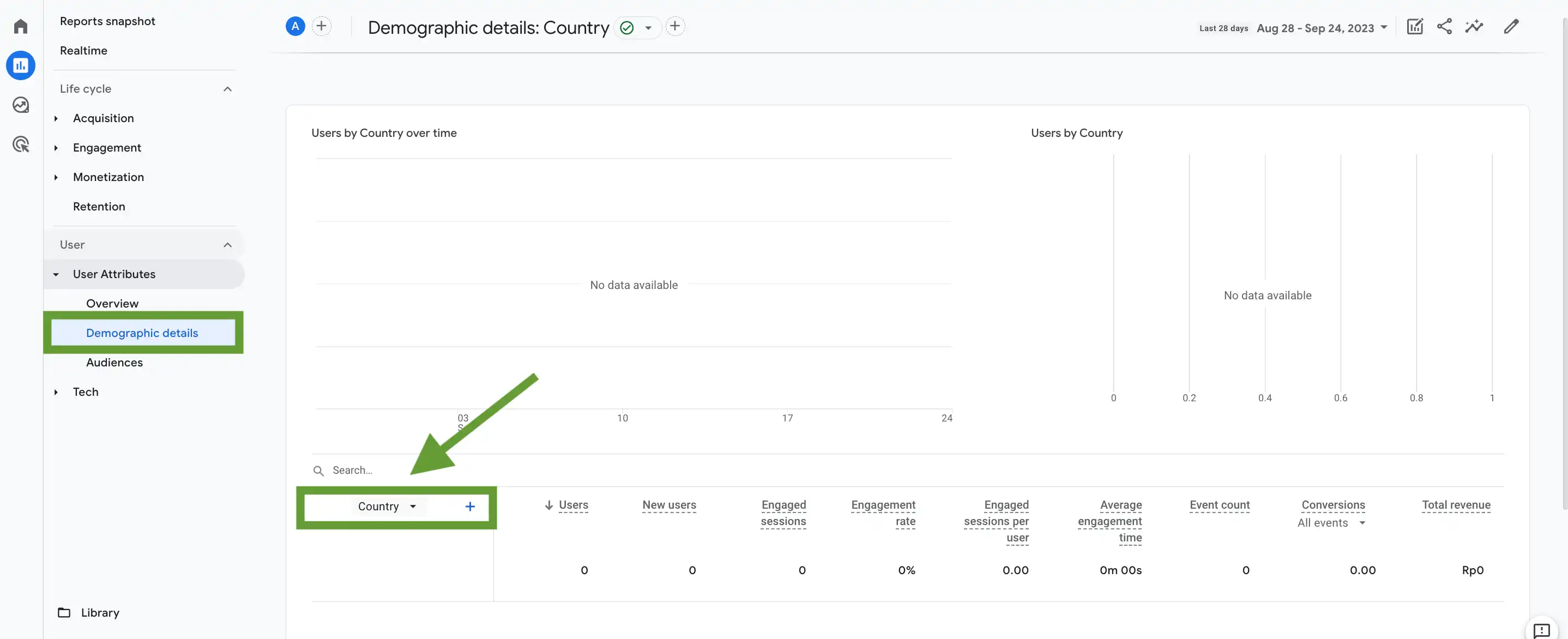This screenshot has width=1568, height=639.
Task: Click 'Users by Country' chart title
Action: coord(1076,132)
